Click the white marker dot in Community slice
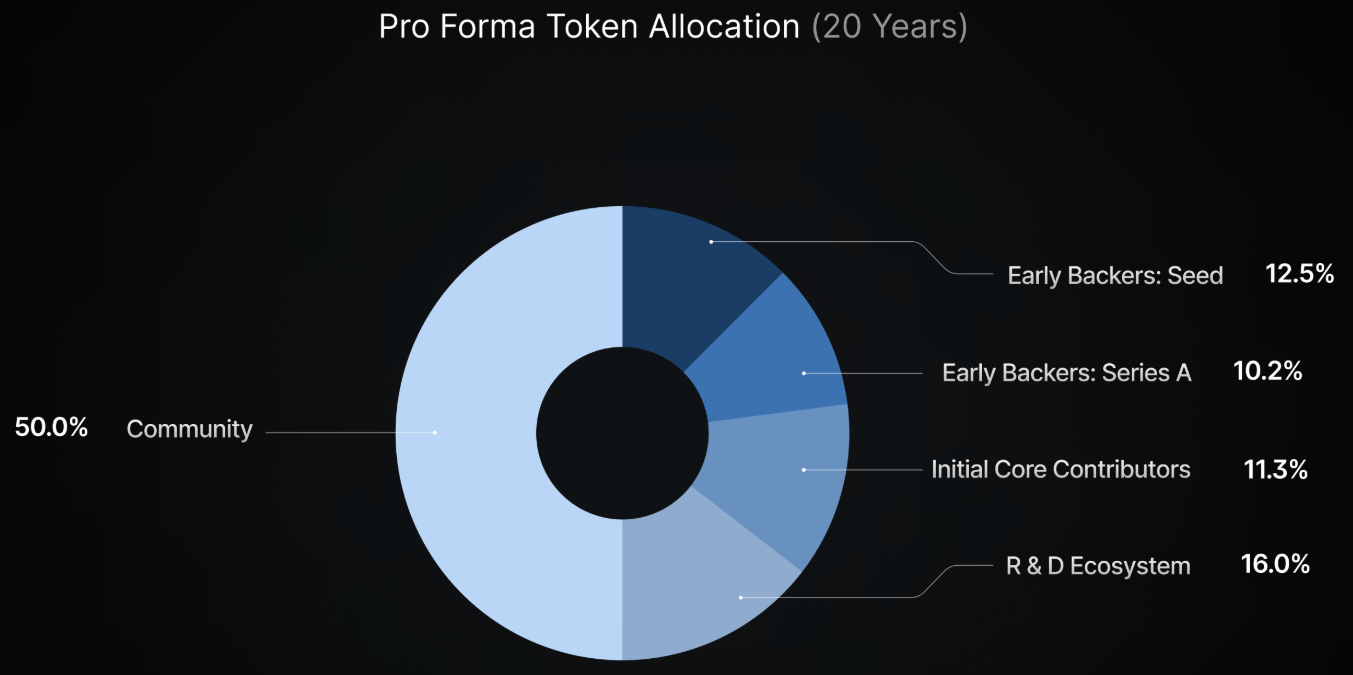This screenshot has height=675, width=1353. tap(435, 432)
